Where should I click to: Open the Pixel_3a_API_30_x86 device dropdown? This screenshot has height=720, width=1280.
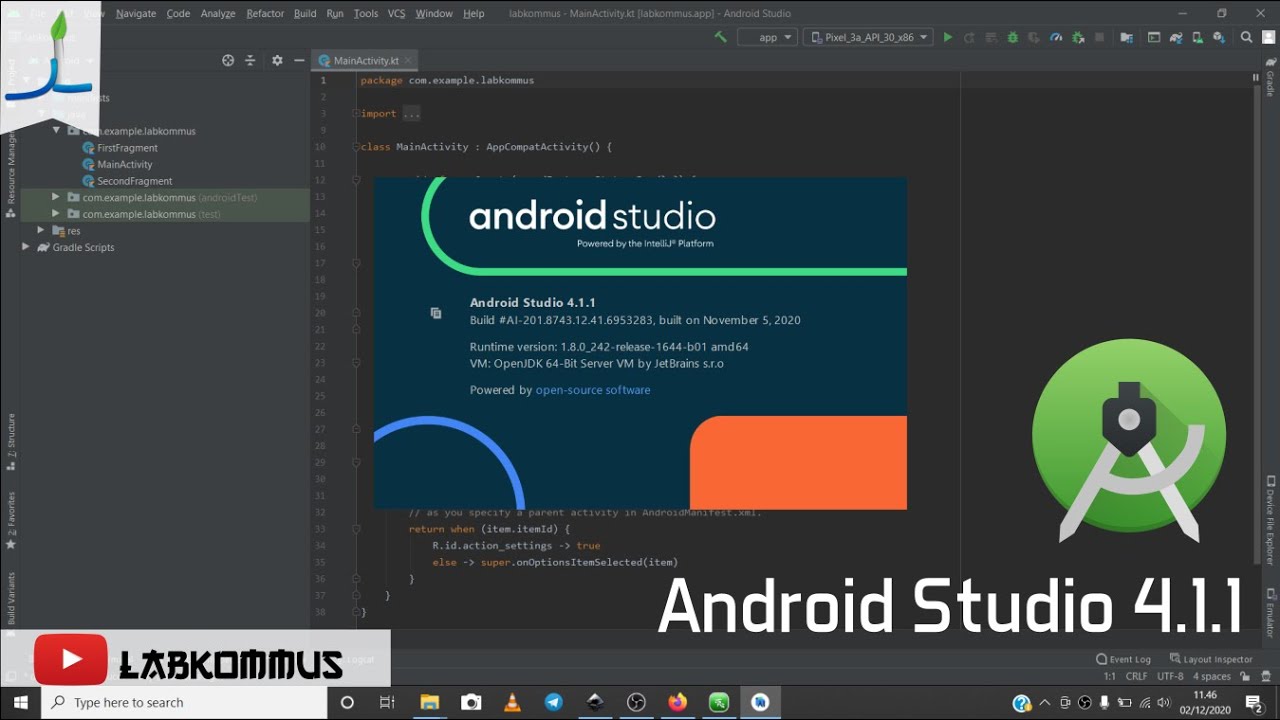[868, 37]
